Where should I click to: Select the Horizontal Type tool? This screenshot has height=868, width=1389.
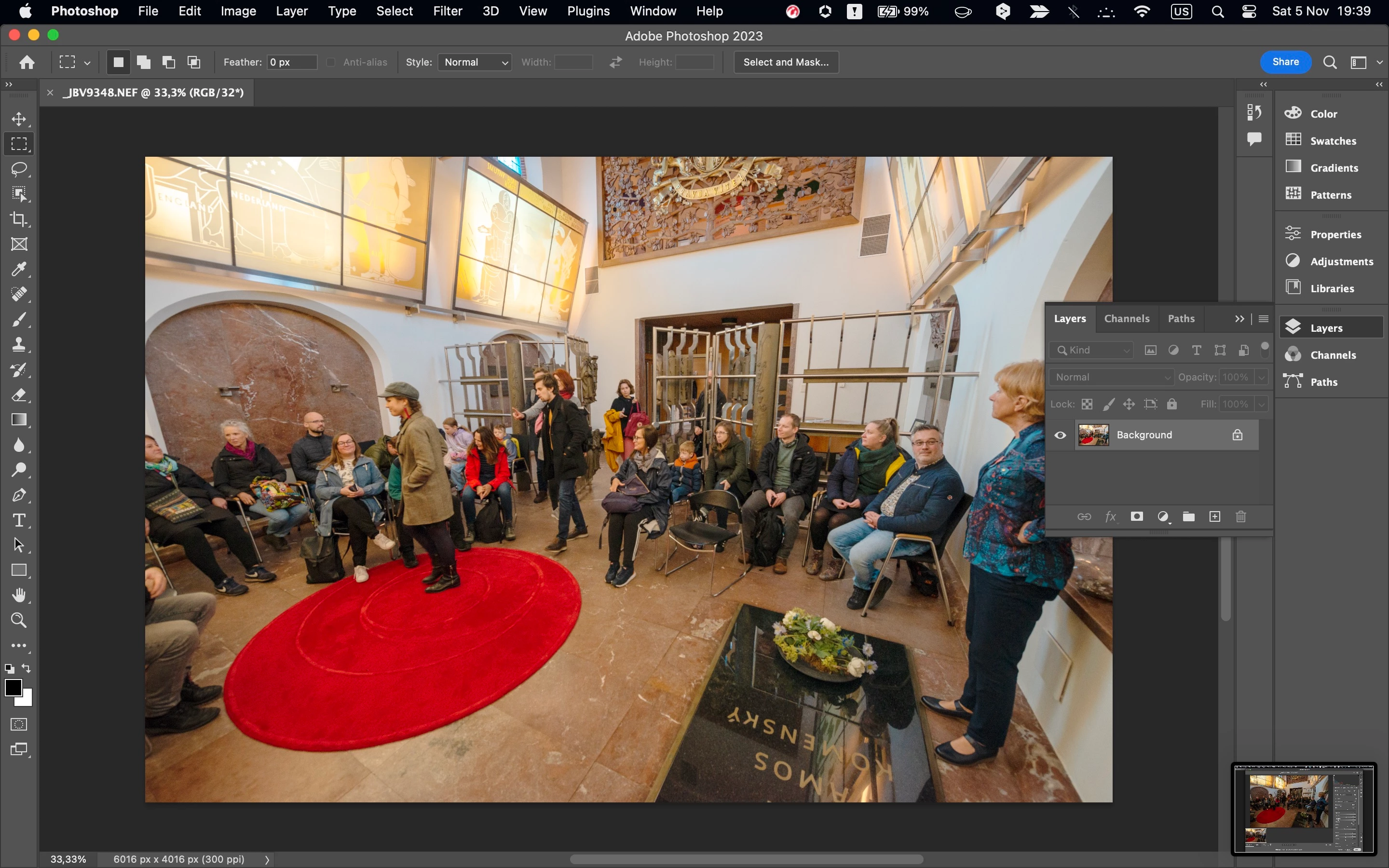point(19,520)
